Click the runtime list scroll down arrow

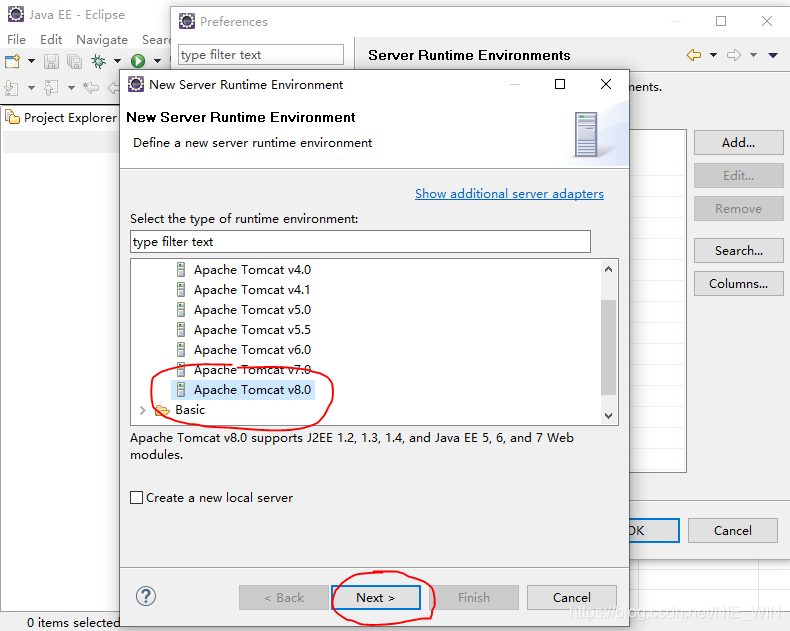(609, 416)
